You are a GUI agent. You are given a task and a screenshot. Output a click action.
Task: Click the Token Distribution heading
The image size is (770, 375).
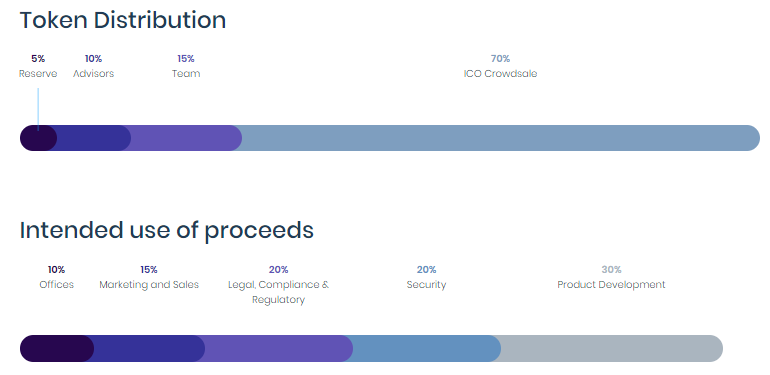[x=123, y=20]
